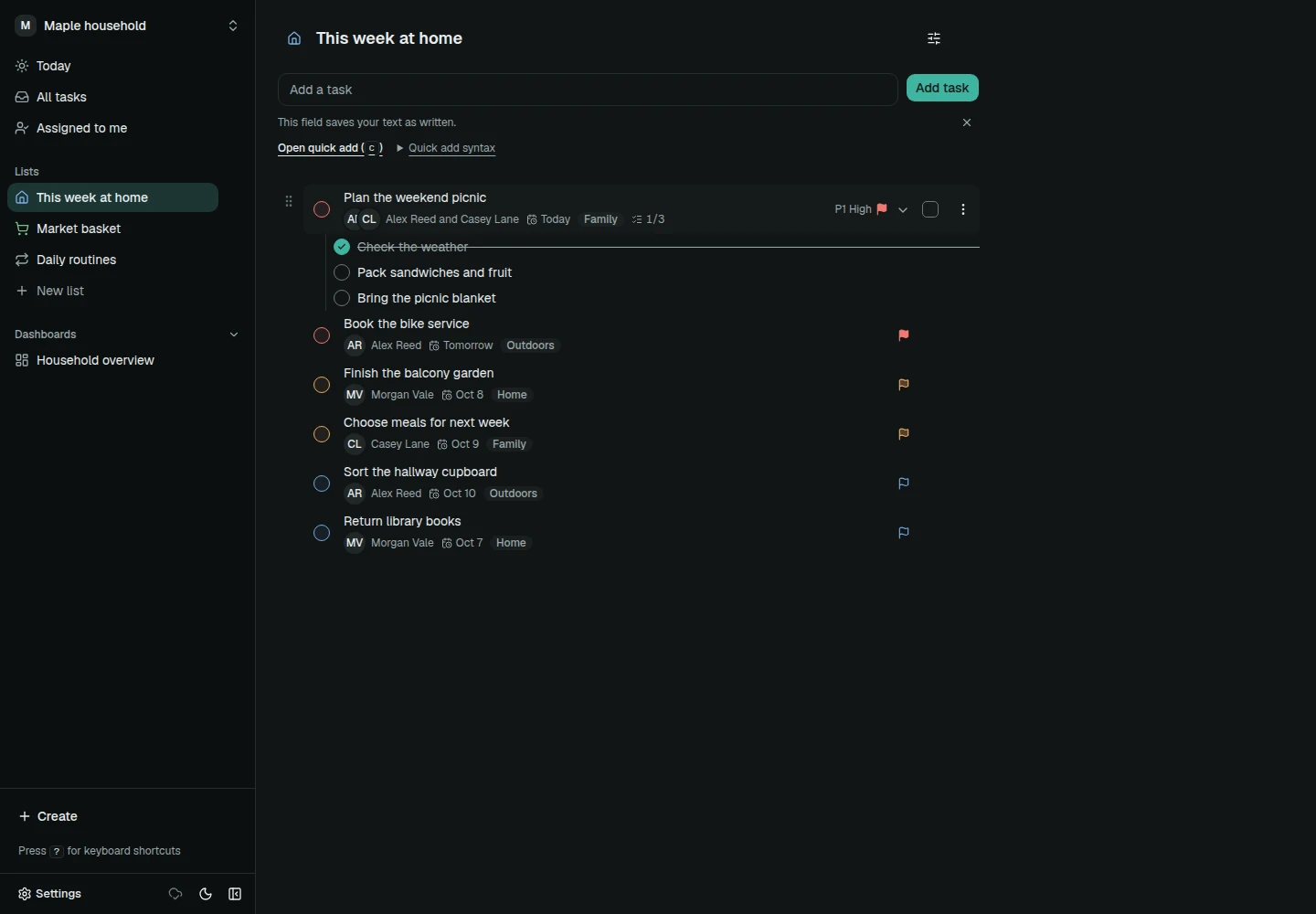1316x914 pixels.
Task: Expand the Quick add syntax disclosure
Action: tap(447, 148)
